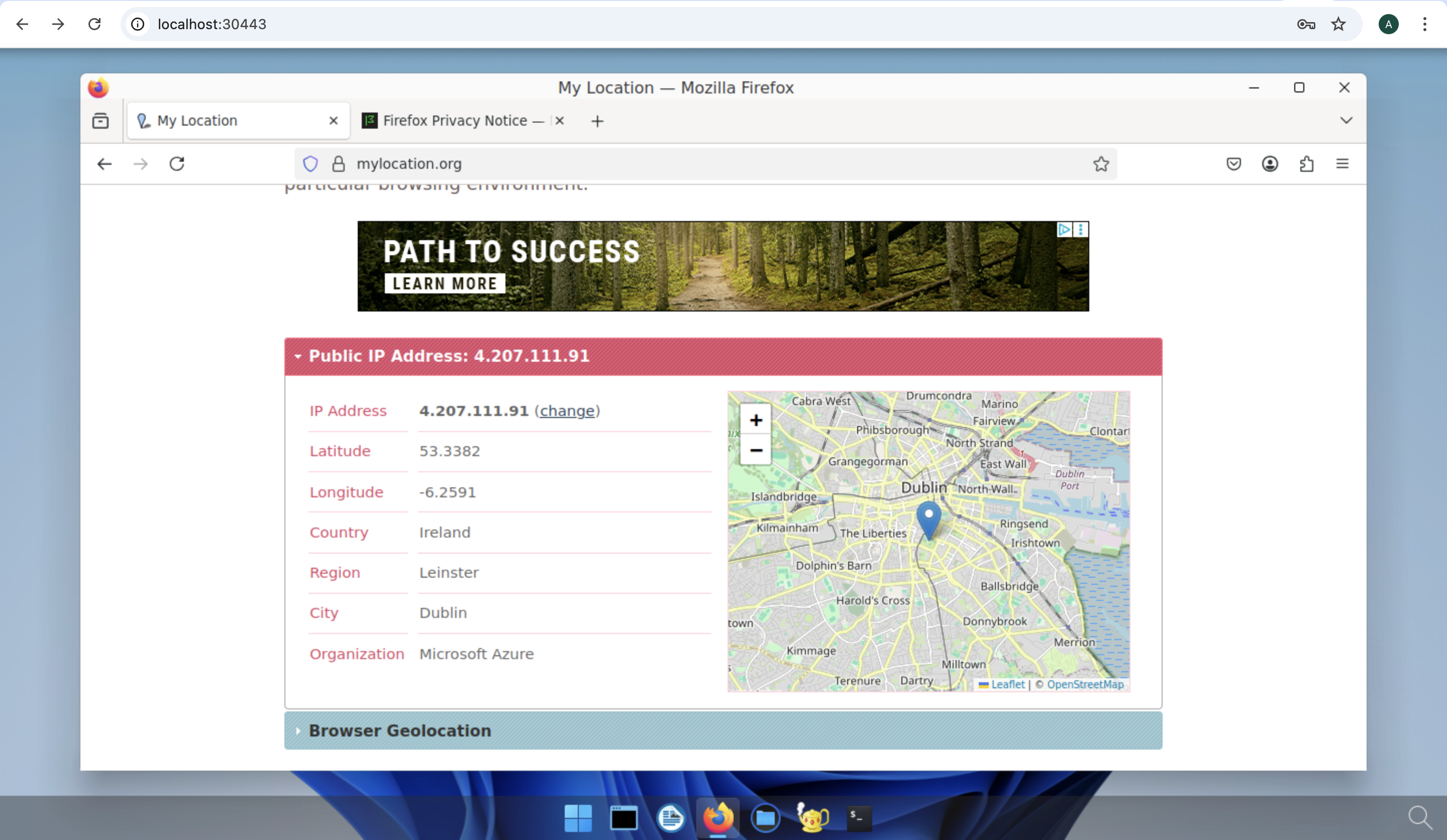This screenshot has width=1447, height=840.
Task: Expand Browser Geolocation section
Action: click(399, 731)
